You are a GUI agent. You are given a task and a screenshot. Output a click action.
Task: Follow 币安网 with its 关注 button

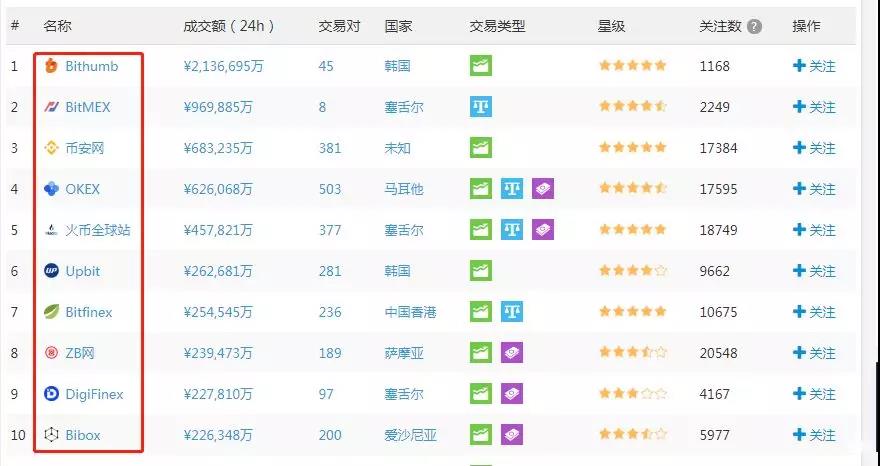(814, 148)
